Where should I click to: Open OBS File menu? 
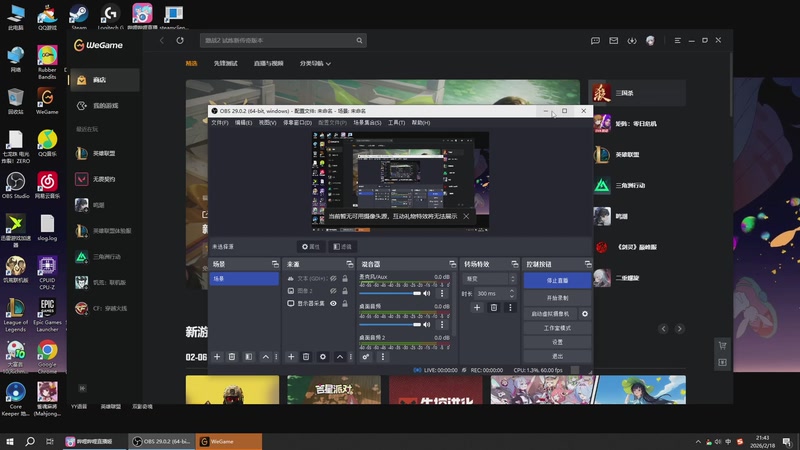click(220, 122)
